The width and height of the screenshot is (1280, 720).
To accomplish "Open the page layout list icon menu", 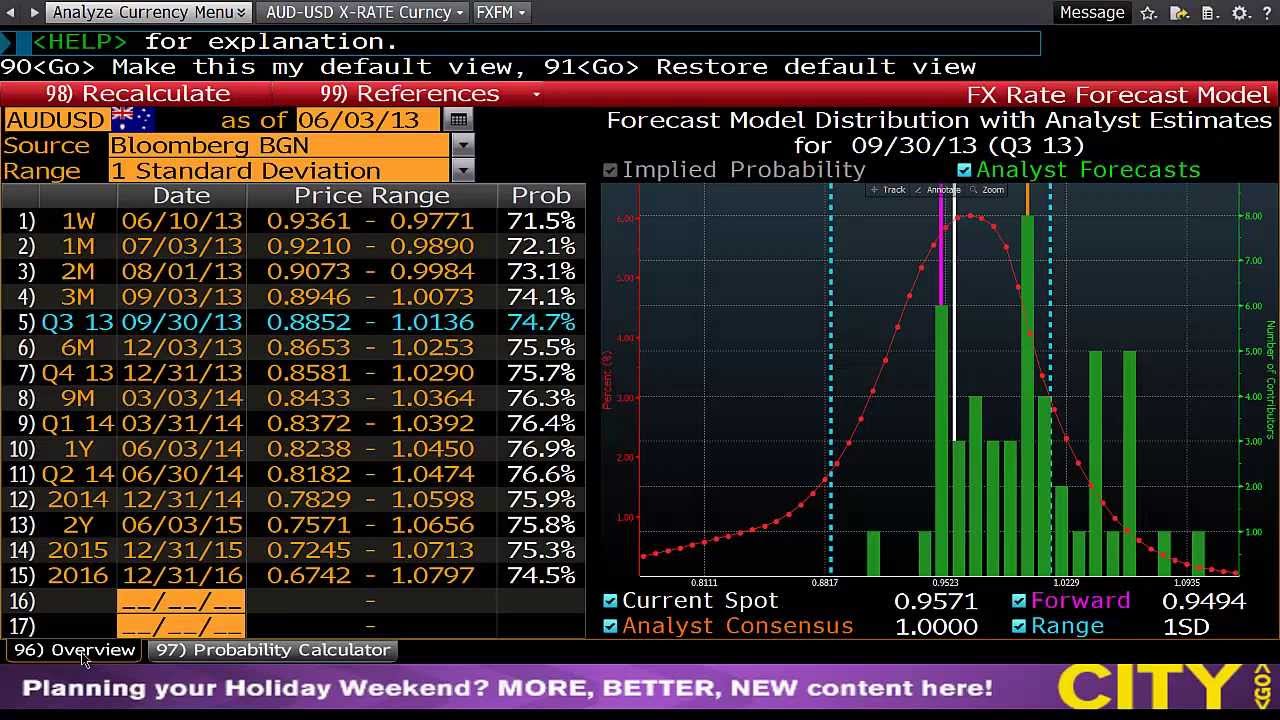I will (1209, 13).
